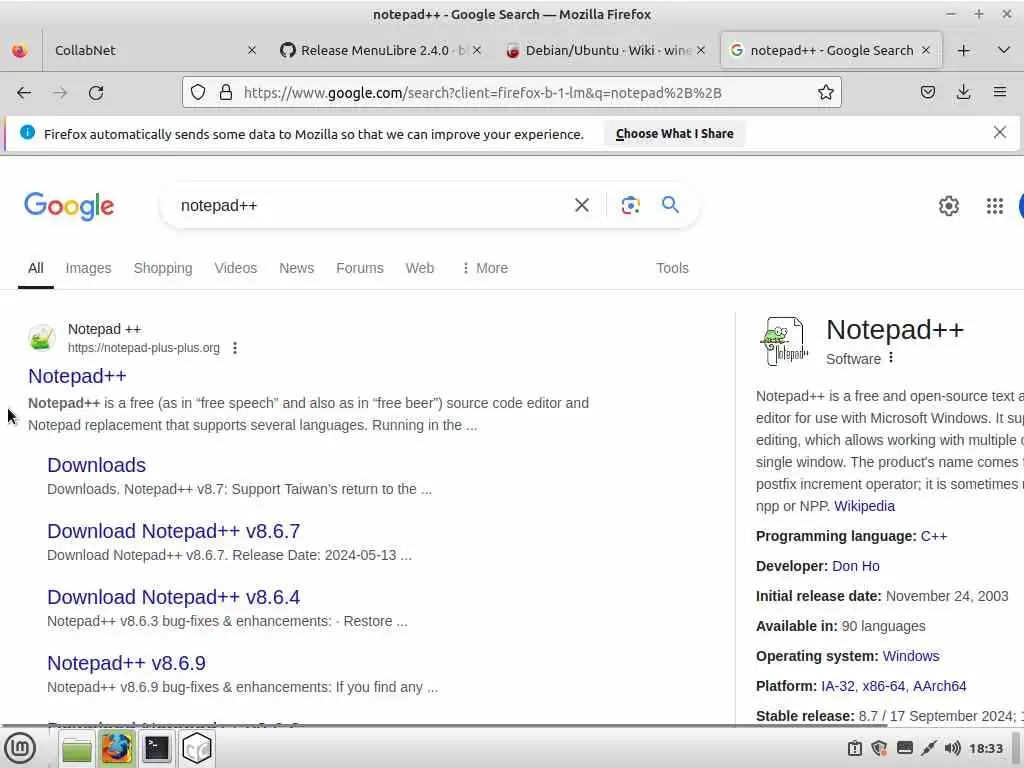Close the notepad++ Google Search tab
The image size is (1024, 768).
tap(925, 50)
